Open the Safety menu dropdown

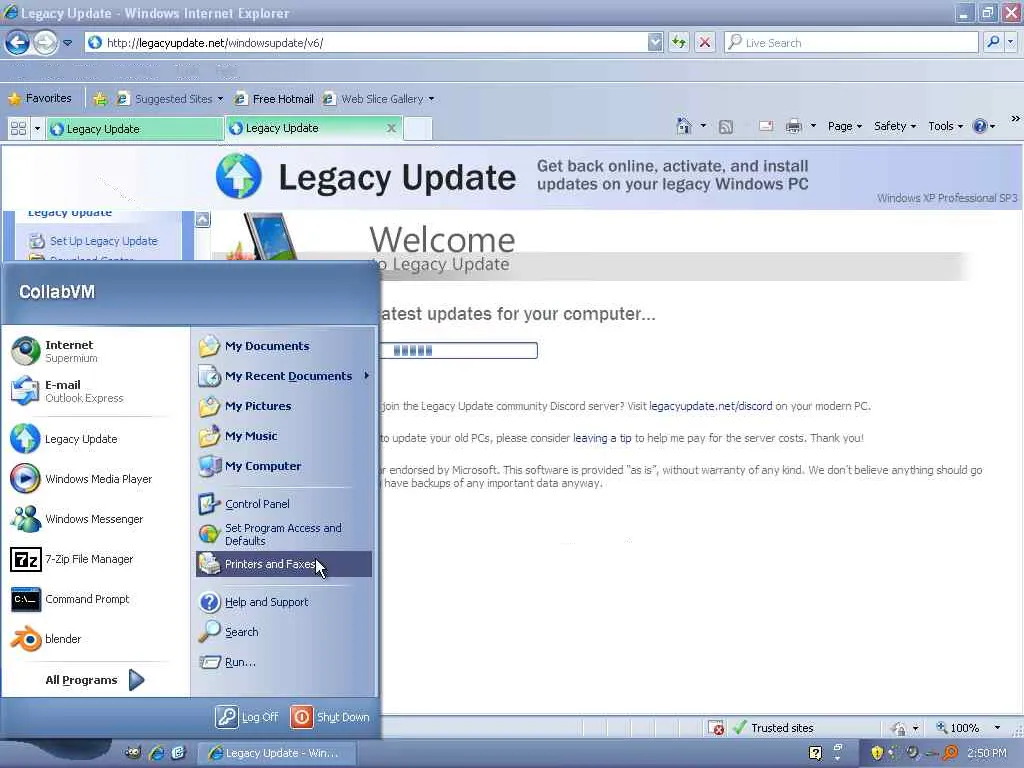pos(895,126)
